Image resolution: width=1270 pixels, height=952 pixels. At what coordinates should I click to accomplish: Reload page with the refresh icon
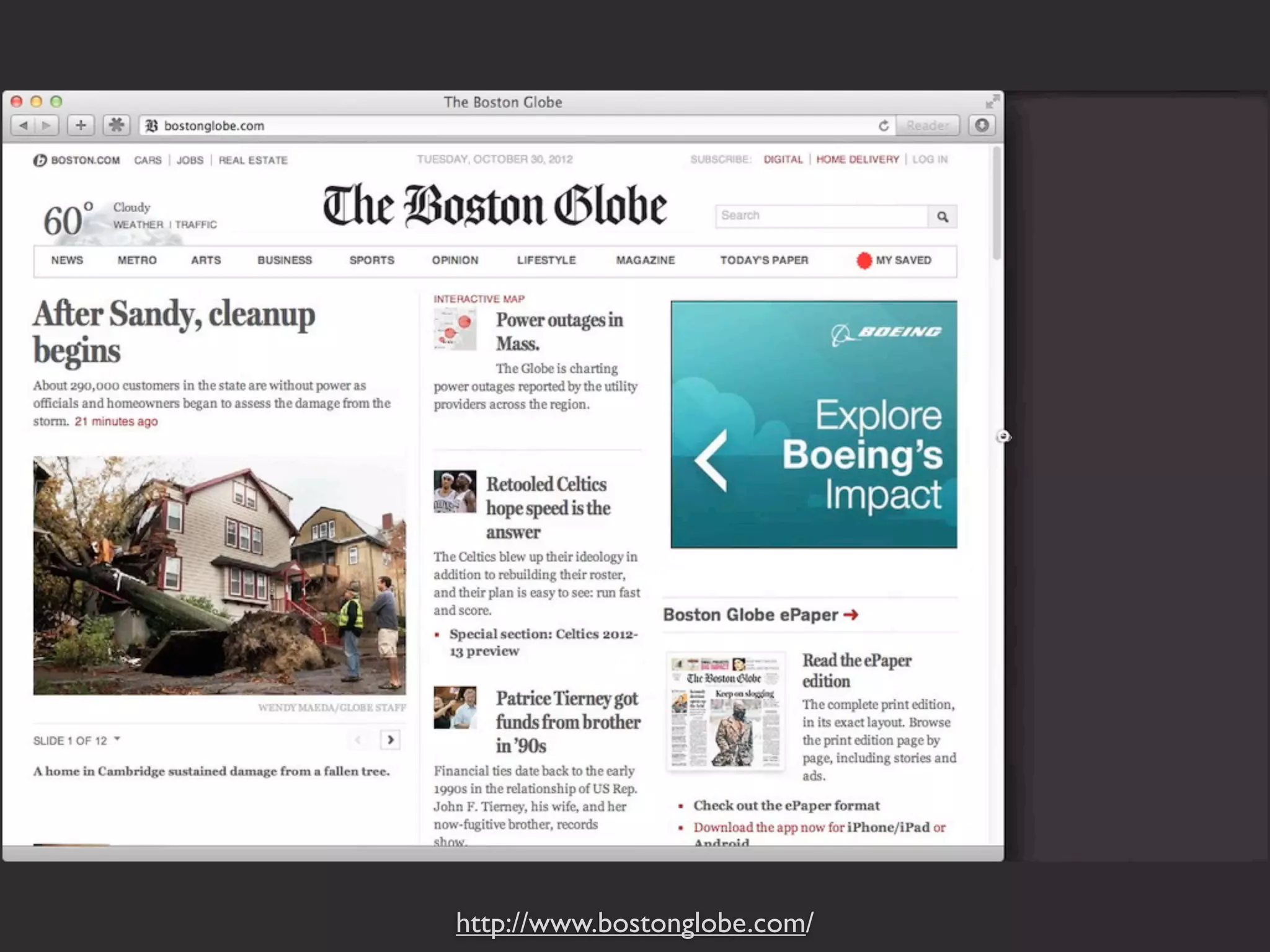[884, 126]
